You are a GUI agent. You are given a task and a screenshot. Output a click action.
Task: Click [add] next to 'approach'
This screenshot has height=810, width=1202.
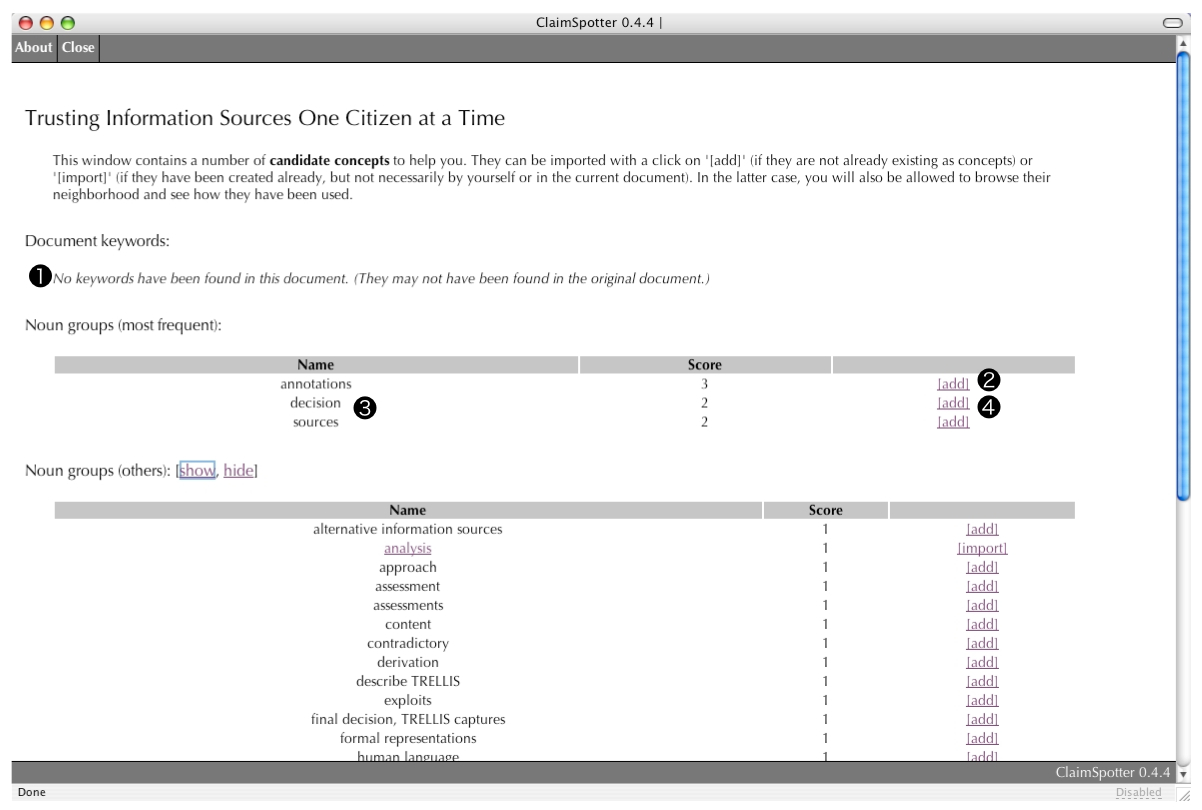[x=982, y=568]
